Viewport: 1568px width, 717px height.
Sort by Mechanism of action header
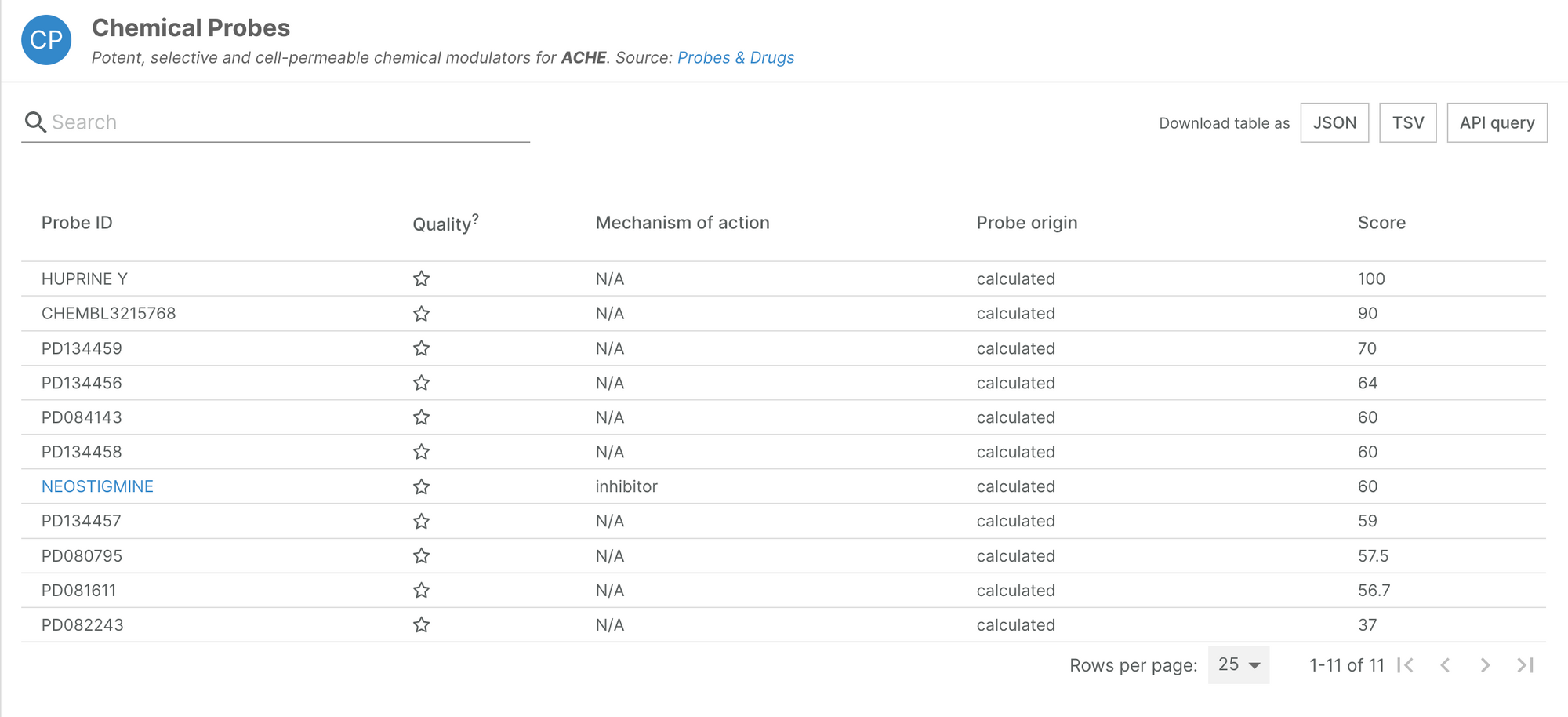click(x=682, y=223)
